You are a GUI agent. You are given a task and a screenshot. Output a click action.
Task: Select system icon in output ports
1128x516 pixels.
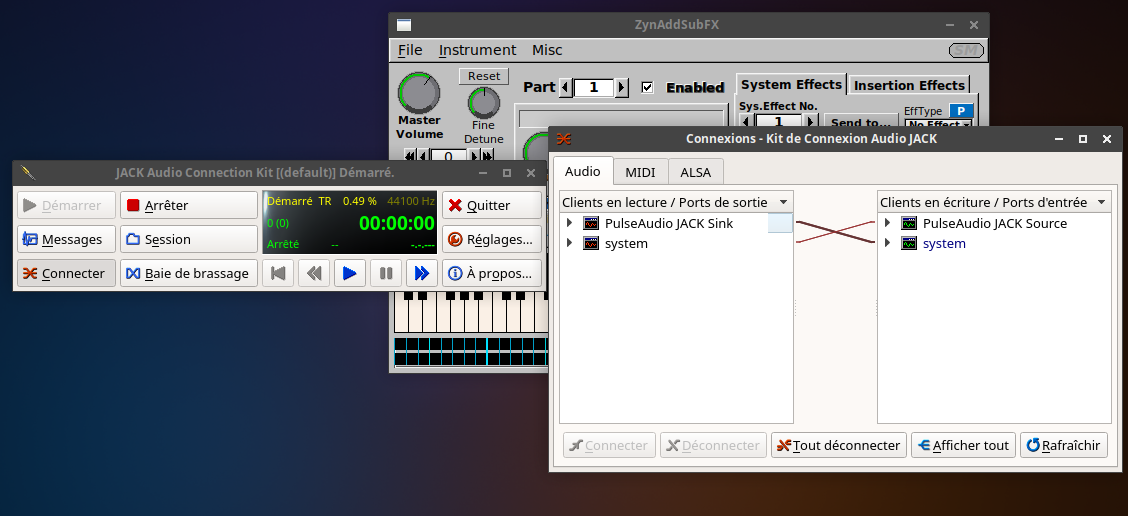tap(591, 243)
